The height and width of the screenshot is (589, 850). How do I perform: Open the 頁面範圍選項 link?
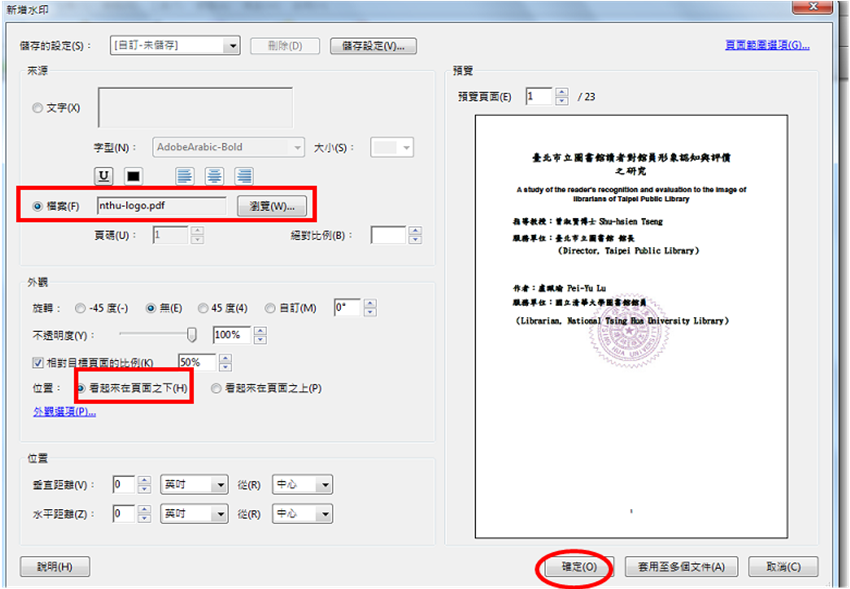[x=766, y=45]
